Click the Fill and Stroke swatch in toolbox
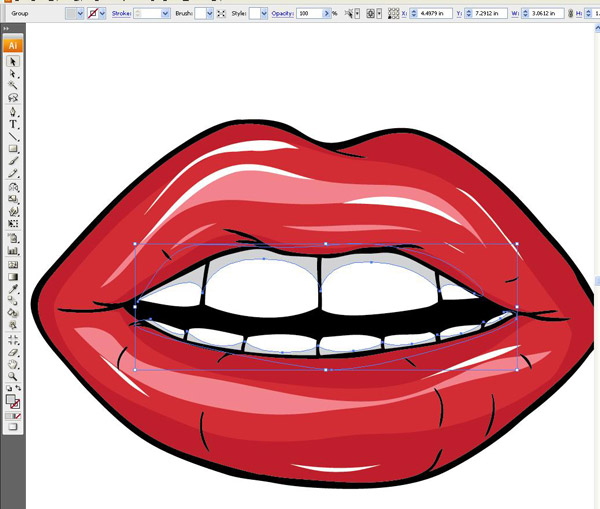Viewport: 600px width, 509px height. [13, 398]
